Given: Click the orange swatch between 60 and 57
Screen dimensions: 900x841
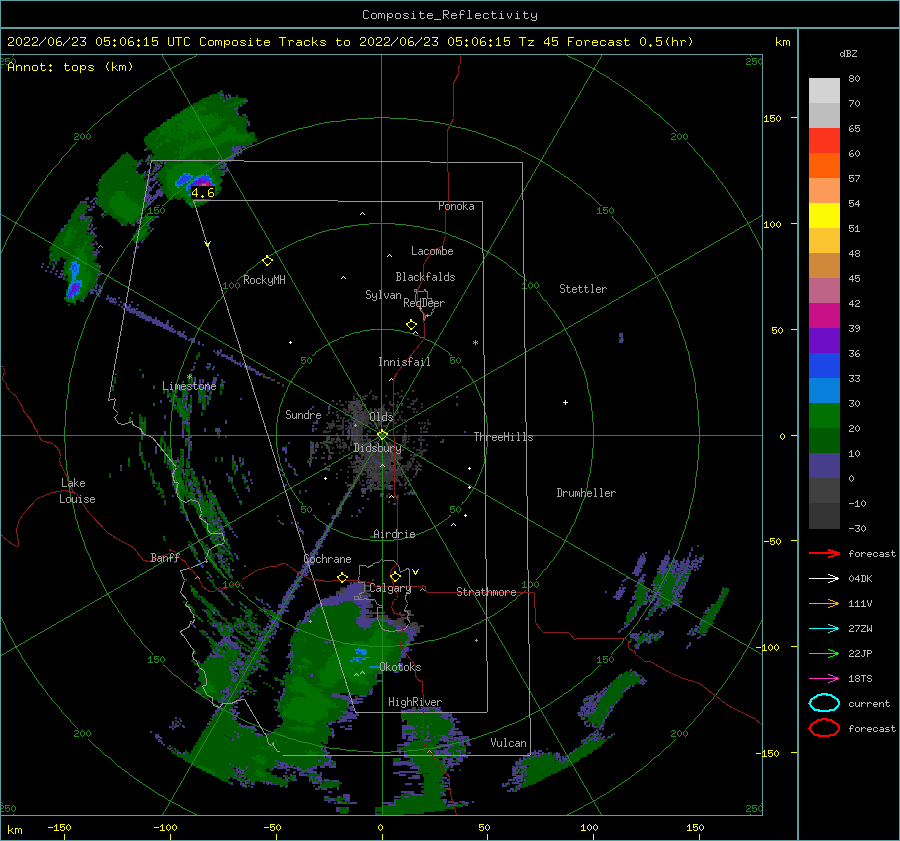Looking at the screenshot, I should 824,166.
